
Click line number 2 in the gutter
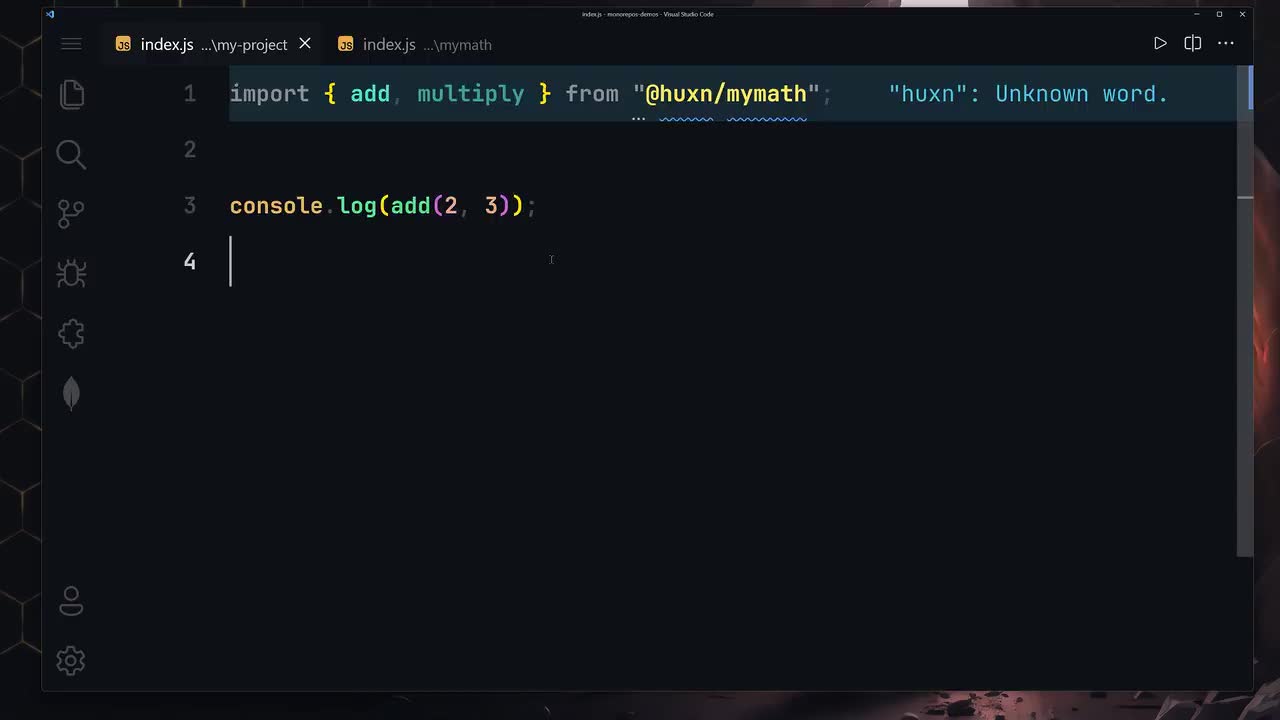click(190, 149)
